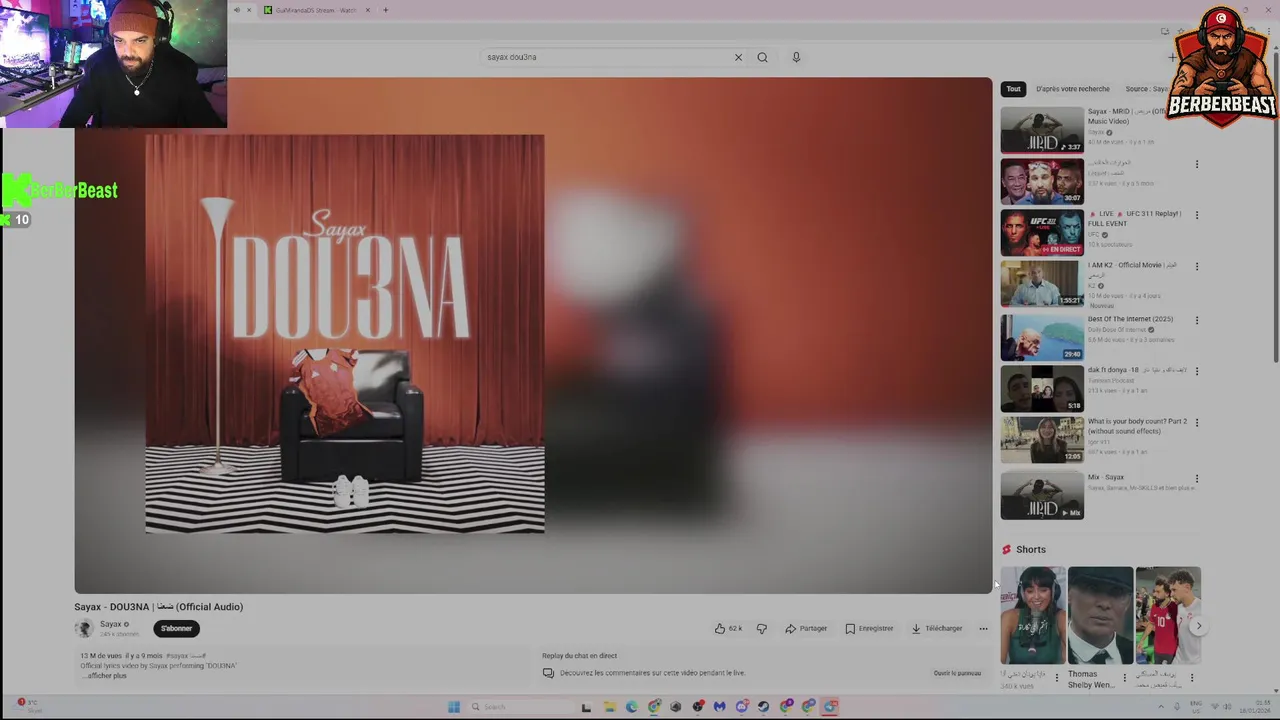Open options menu for UFC 311 Replay
This screenshot has height=720, width=1280.
pyautogui.click(x=1197, y=215)
